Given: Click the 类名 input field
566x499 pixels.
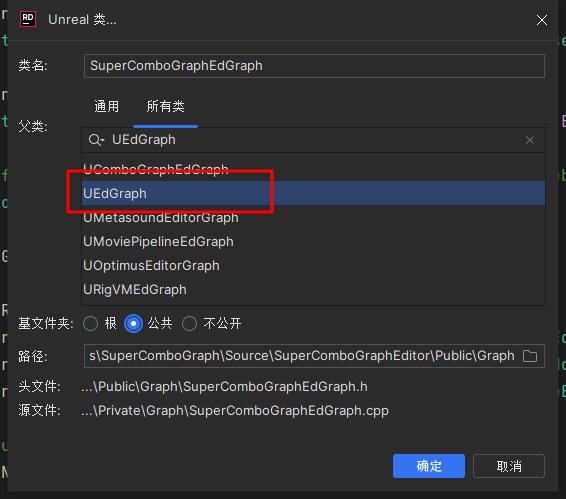Looking at the screenshot, I should (x=314, y=66).
